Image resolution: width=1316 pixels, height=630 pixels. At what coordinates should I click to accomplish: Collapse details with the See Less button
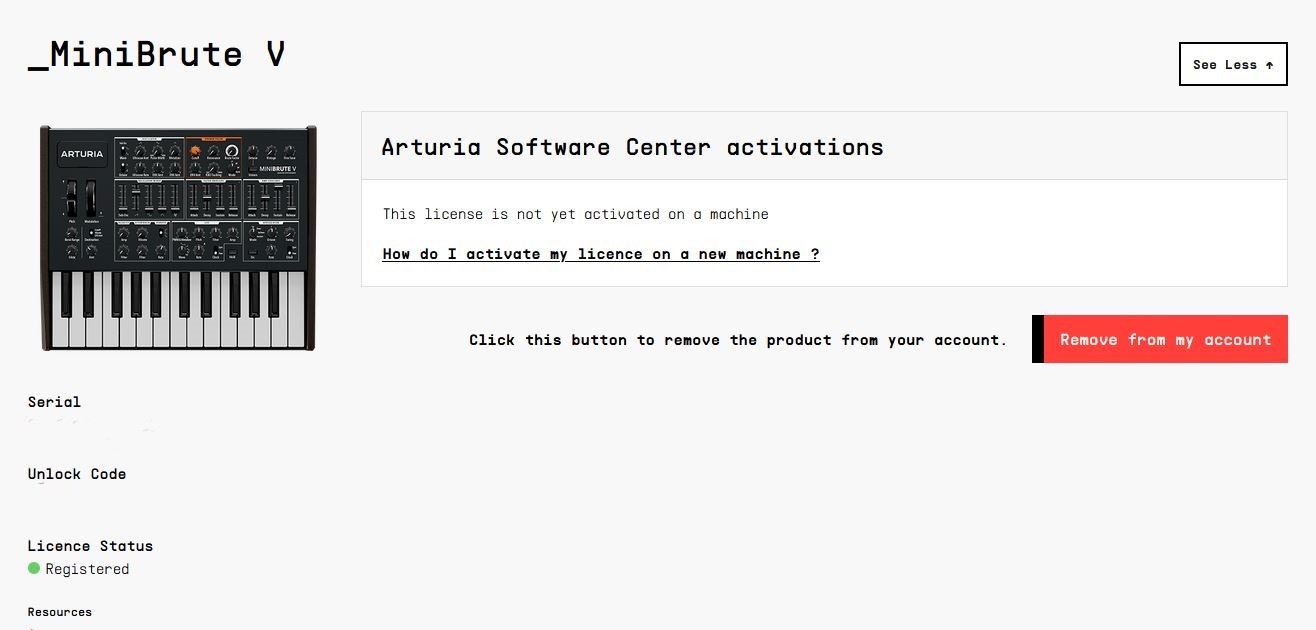(x=1232, y=64)
